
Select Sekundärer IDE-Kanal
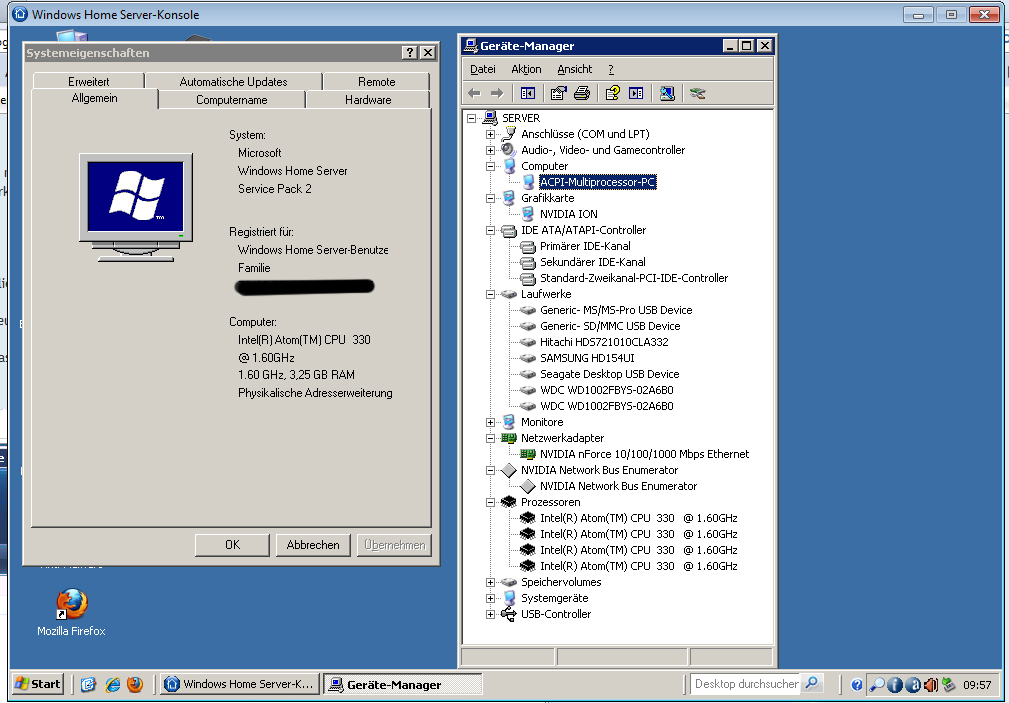coord(593,262)
